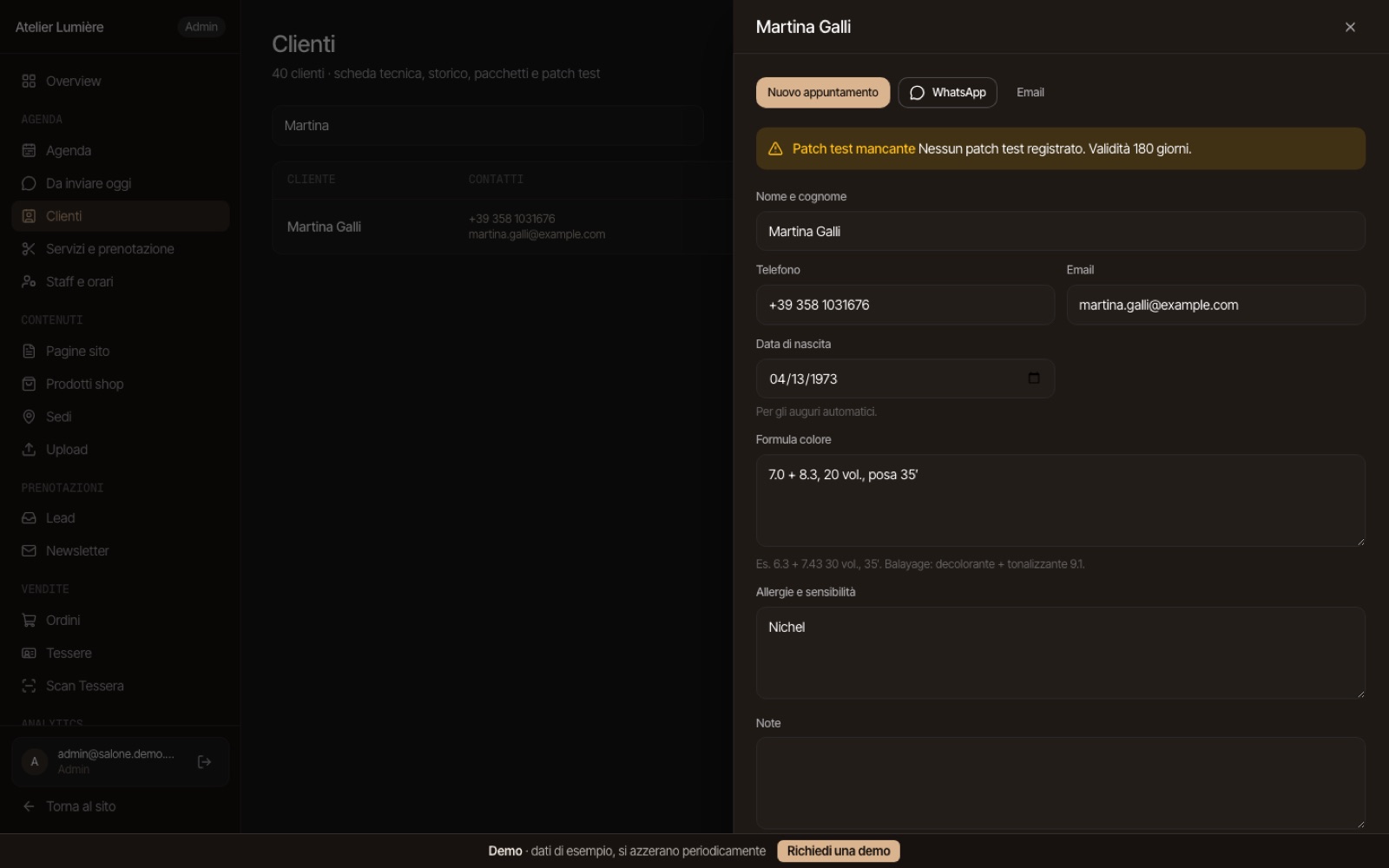The width and height of the screenshot is (1389, 868).
Task: Click the Sedi location pin icon
Action: (29, 417)
